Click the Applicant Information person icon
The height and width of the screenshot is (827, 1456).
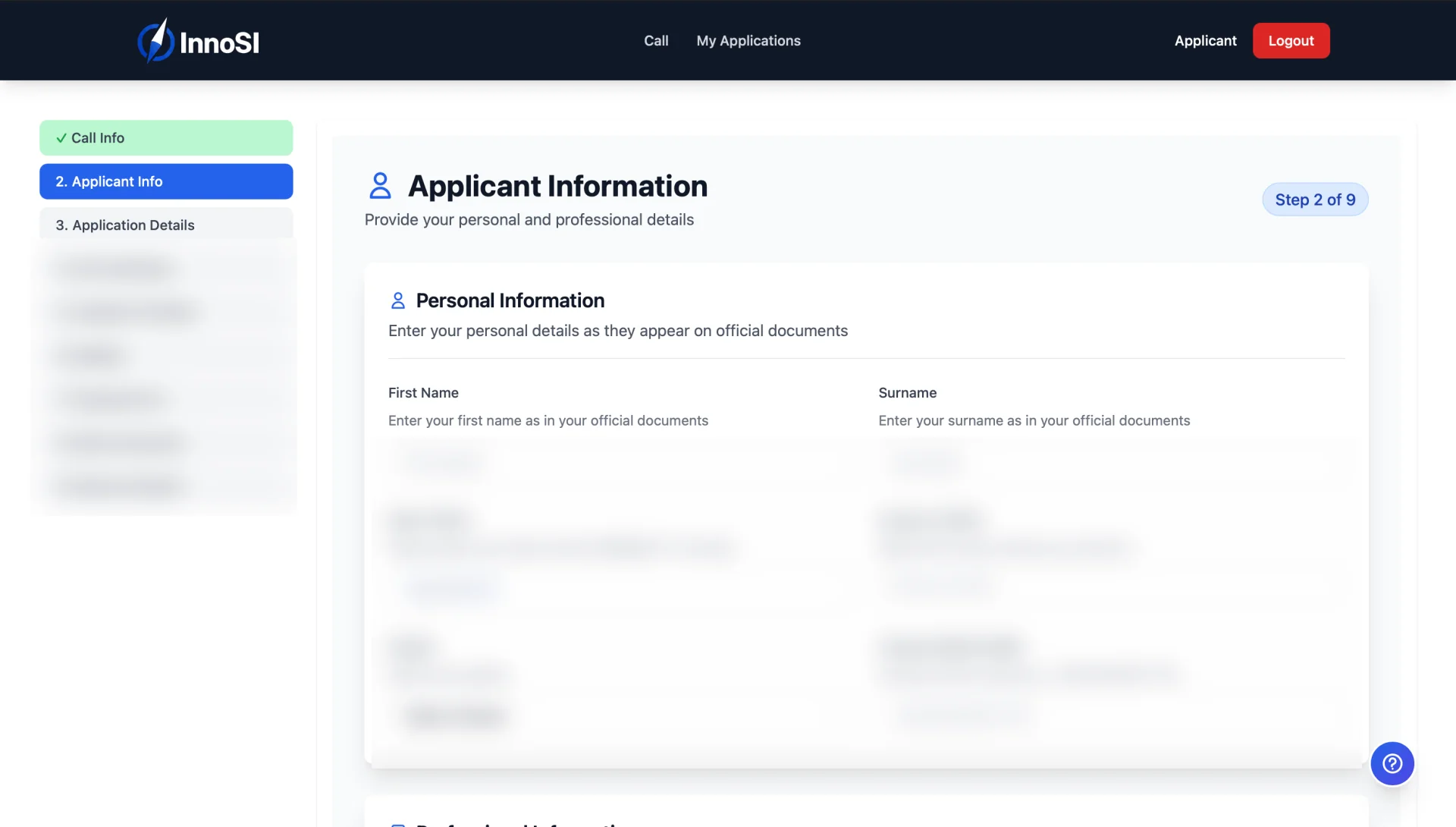click(x=380, y=186)
